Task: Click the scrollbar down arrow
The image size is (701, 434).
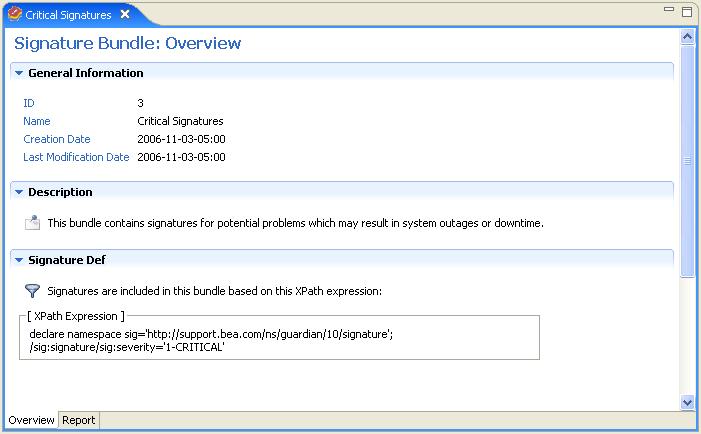Action: (x=687, y=402)
